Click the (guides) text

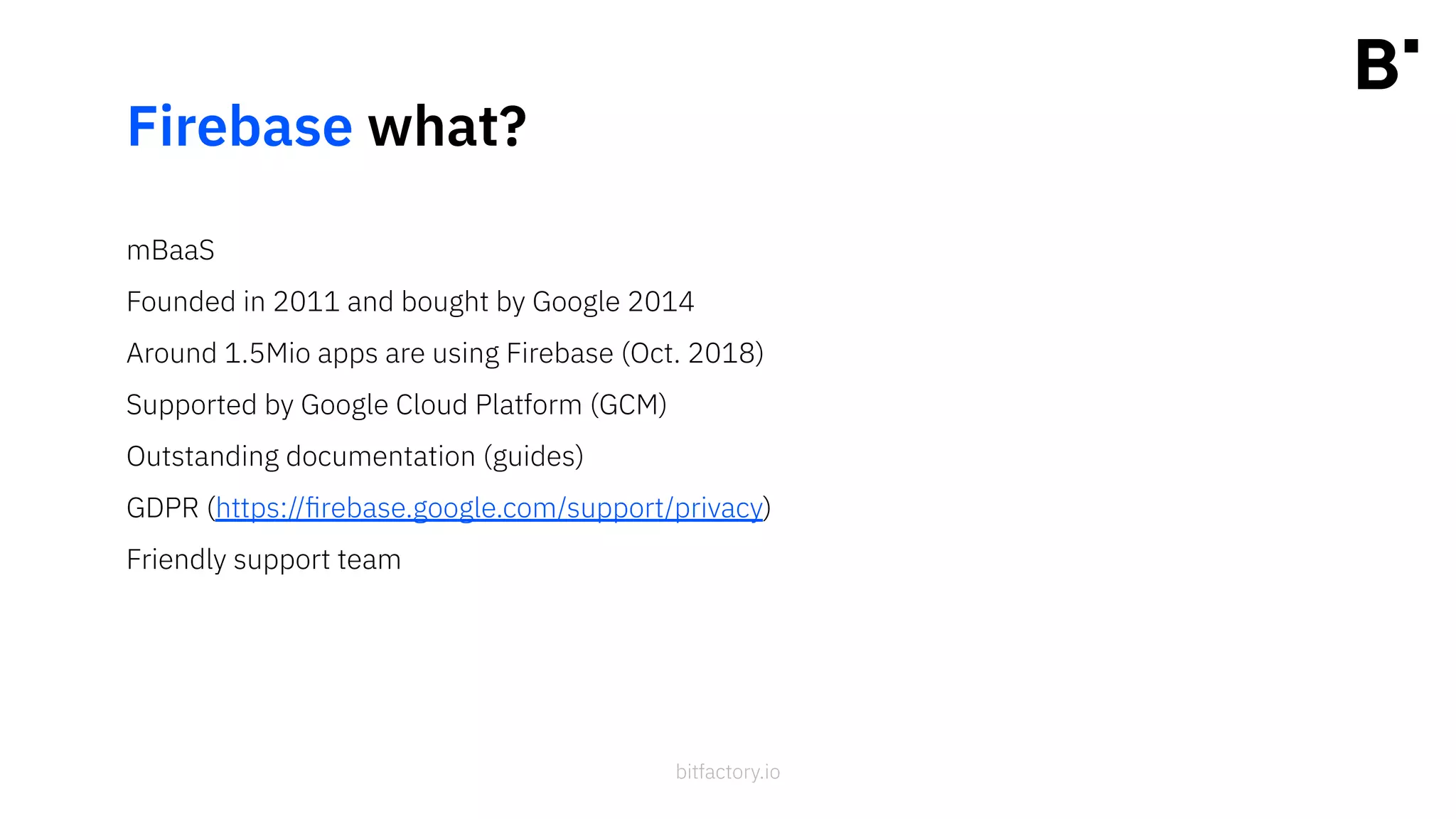tap(533, 456)
